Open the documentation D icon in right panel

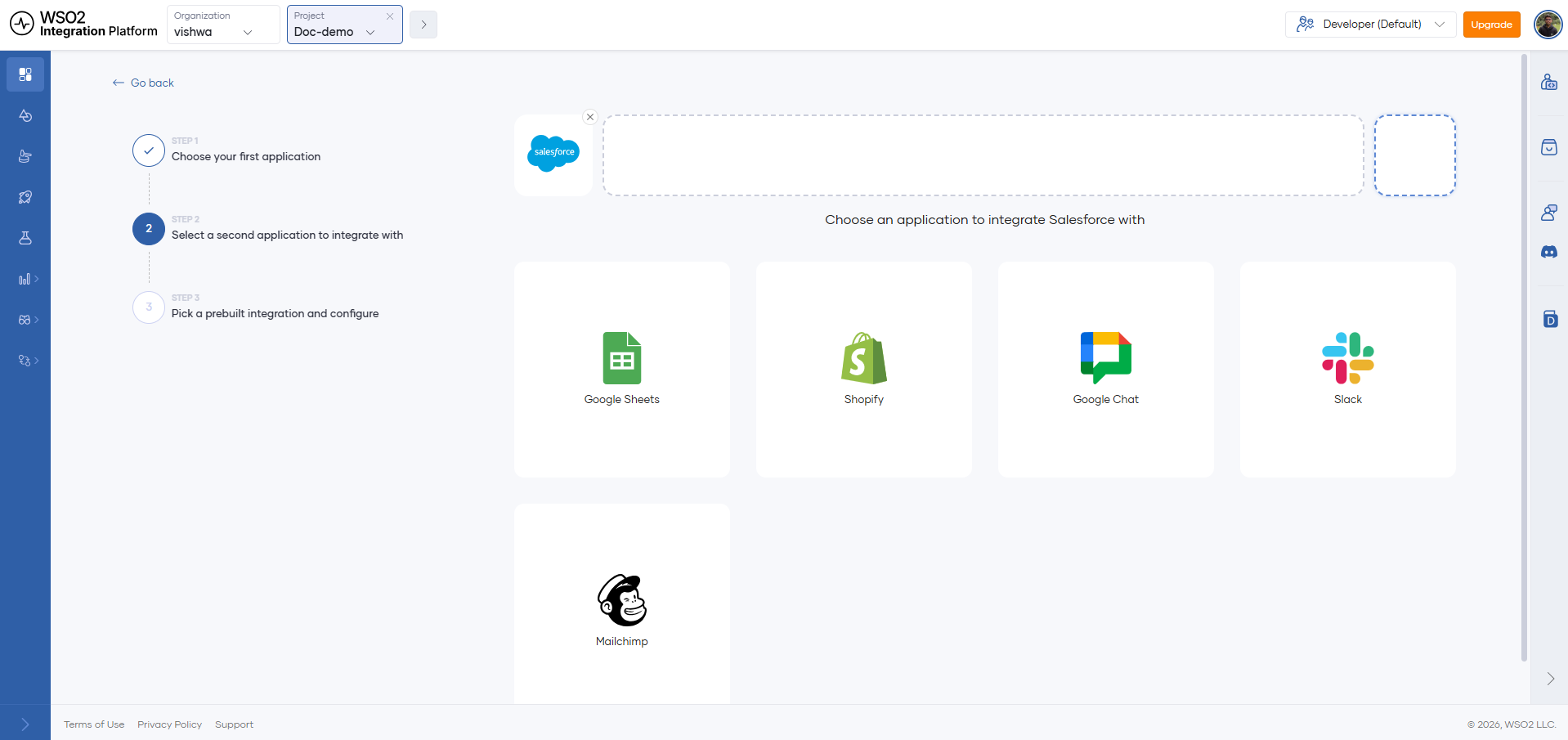1550,319
